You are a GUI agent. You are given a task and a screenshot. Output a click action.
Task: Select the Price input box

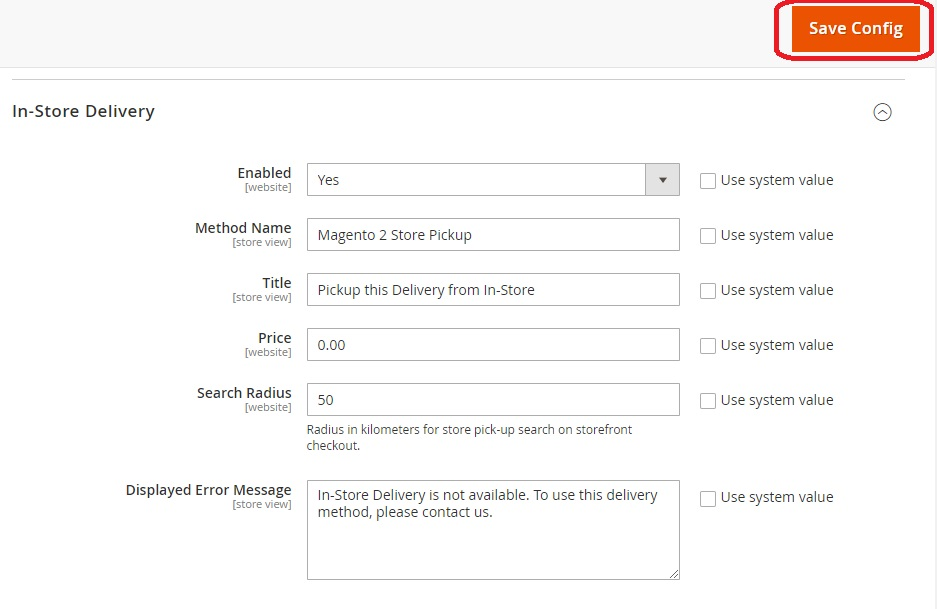click(493, 345)
